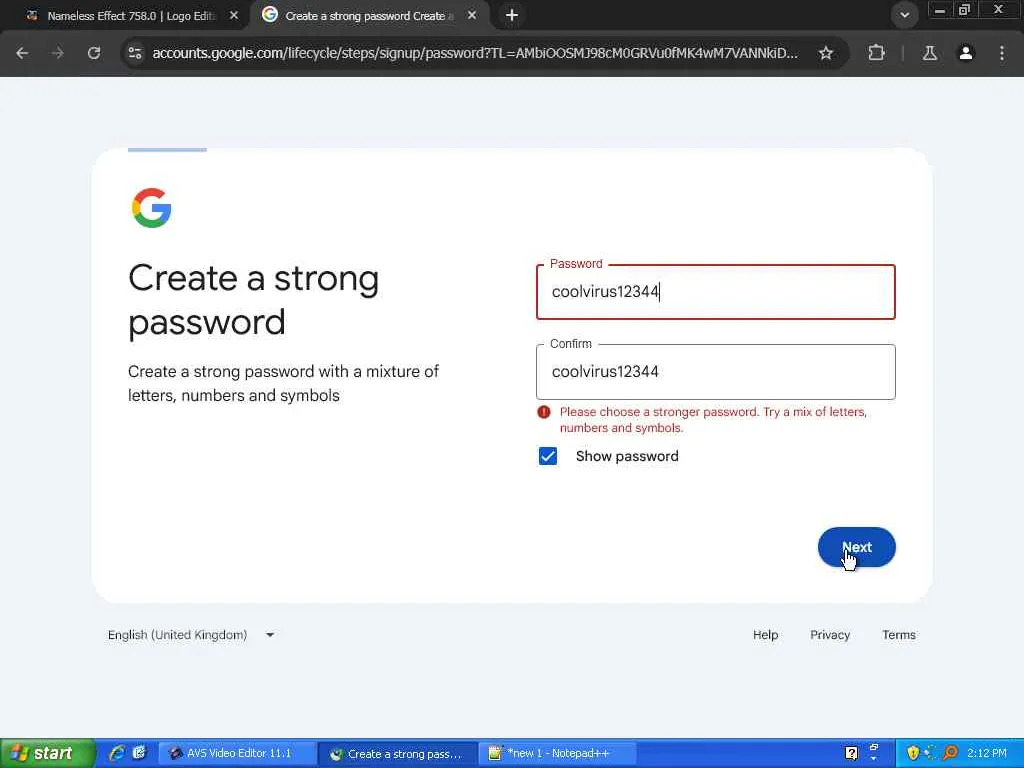Image resolution: width=1024 pixels, height=768 pixels.
Task: Open the Terms link
Action: 899,635
